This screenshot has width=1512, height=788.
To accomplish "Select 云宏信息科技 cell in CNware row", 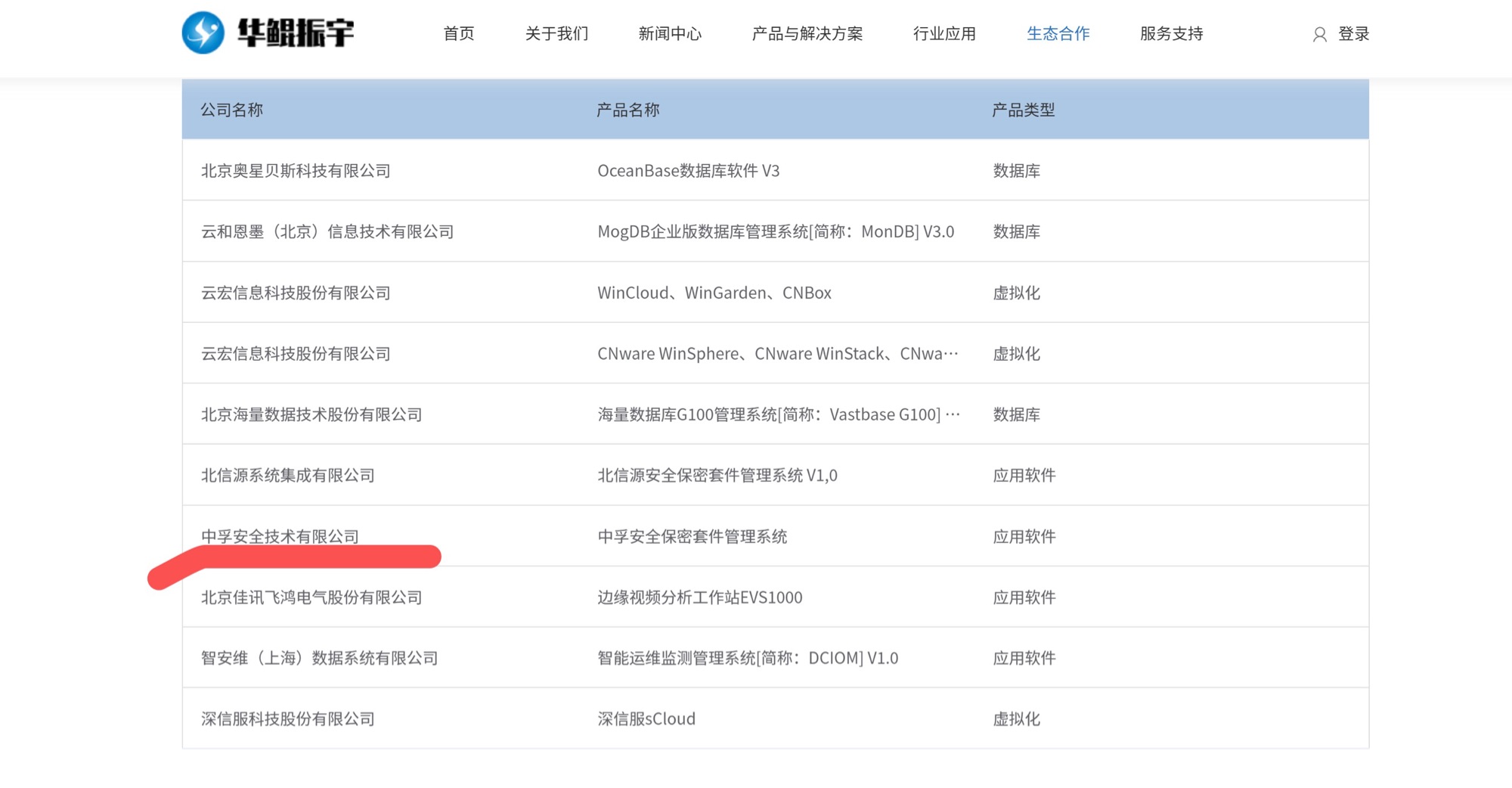I will [x=296, y=353].
